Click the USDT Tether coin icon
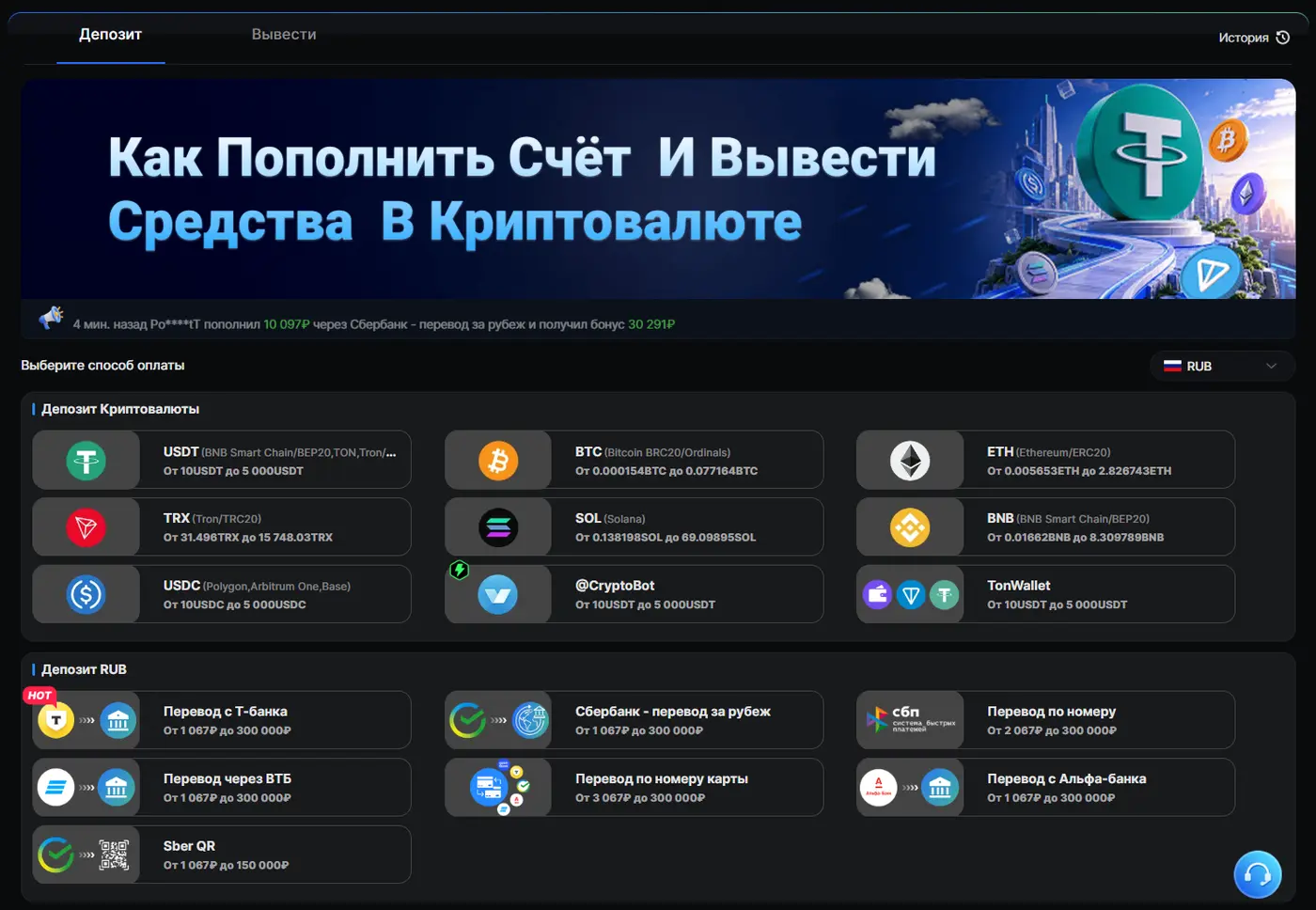1316x910 pixels. pyautogui.click(x=86, y=461)
